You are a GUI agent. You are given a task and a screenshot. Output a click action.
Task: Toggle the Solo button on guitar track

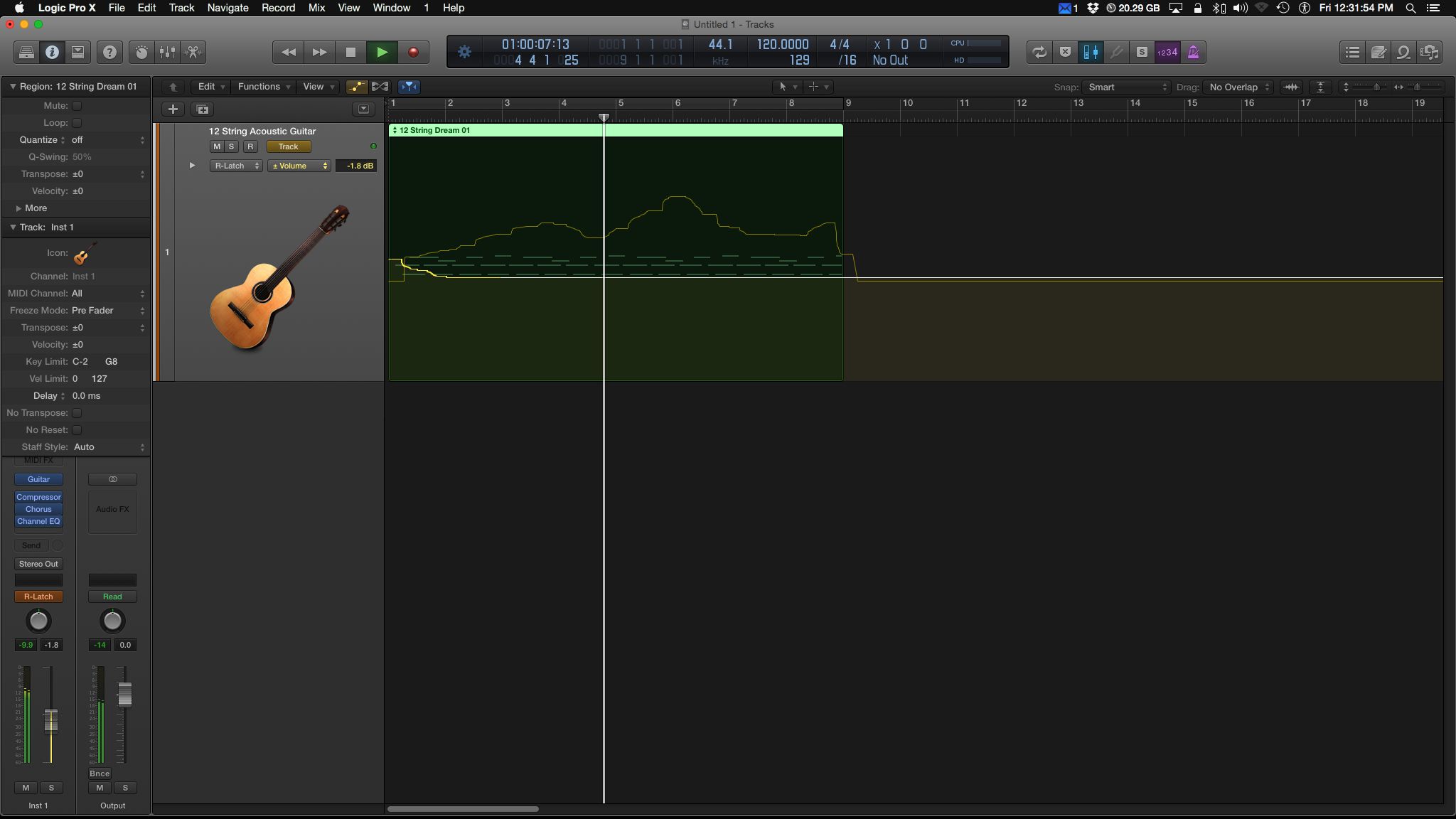pos(231,146)
